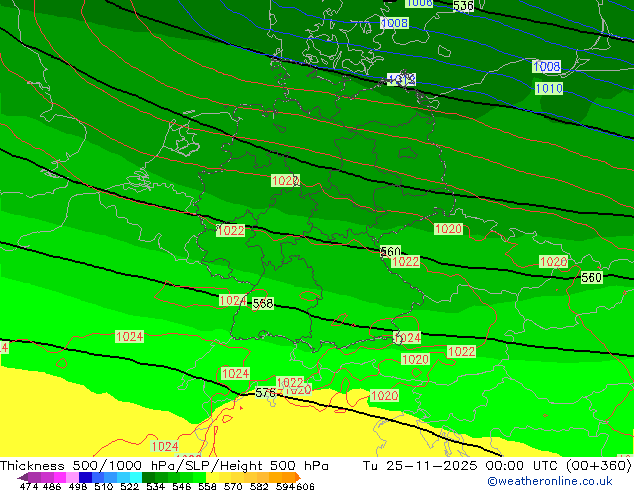Click the blue '1010' pressure label

click(549, 88)
